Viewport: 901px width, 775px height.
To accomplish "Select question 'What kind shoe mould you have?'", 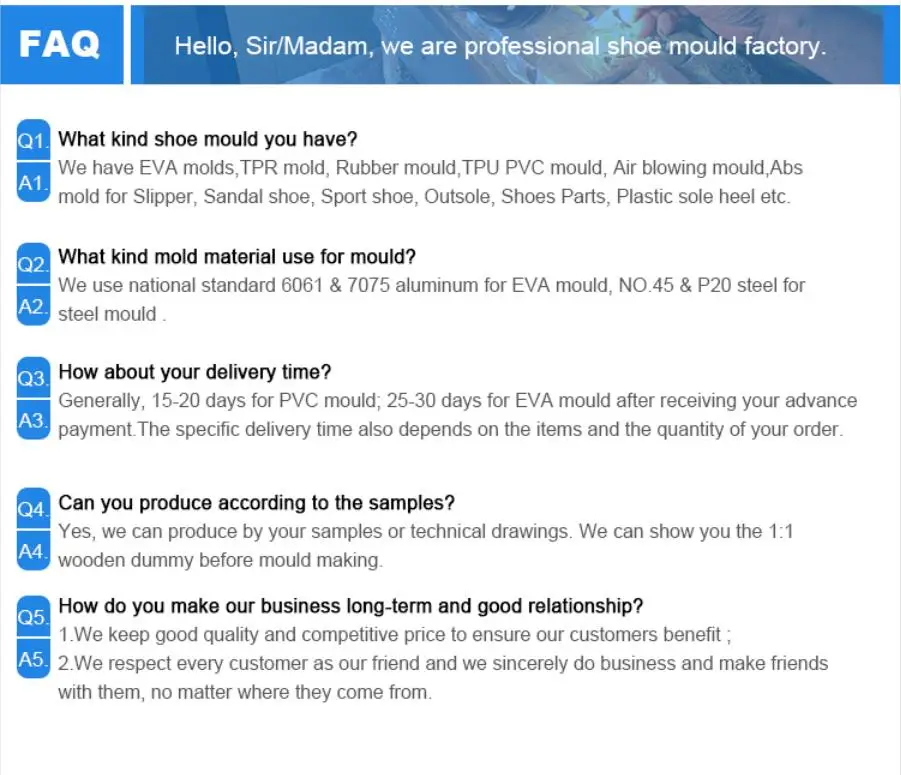I will (x=208, y=139).
